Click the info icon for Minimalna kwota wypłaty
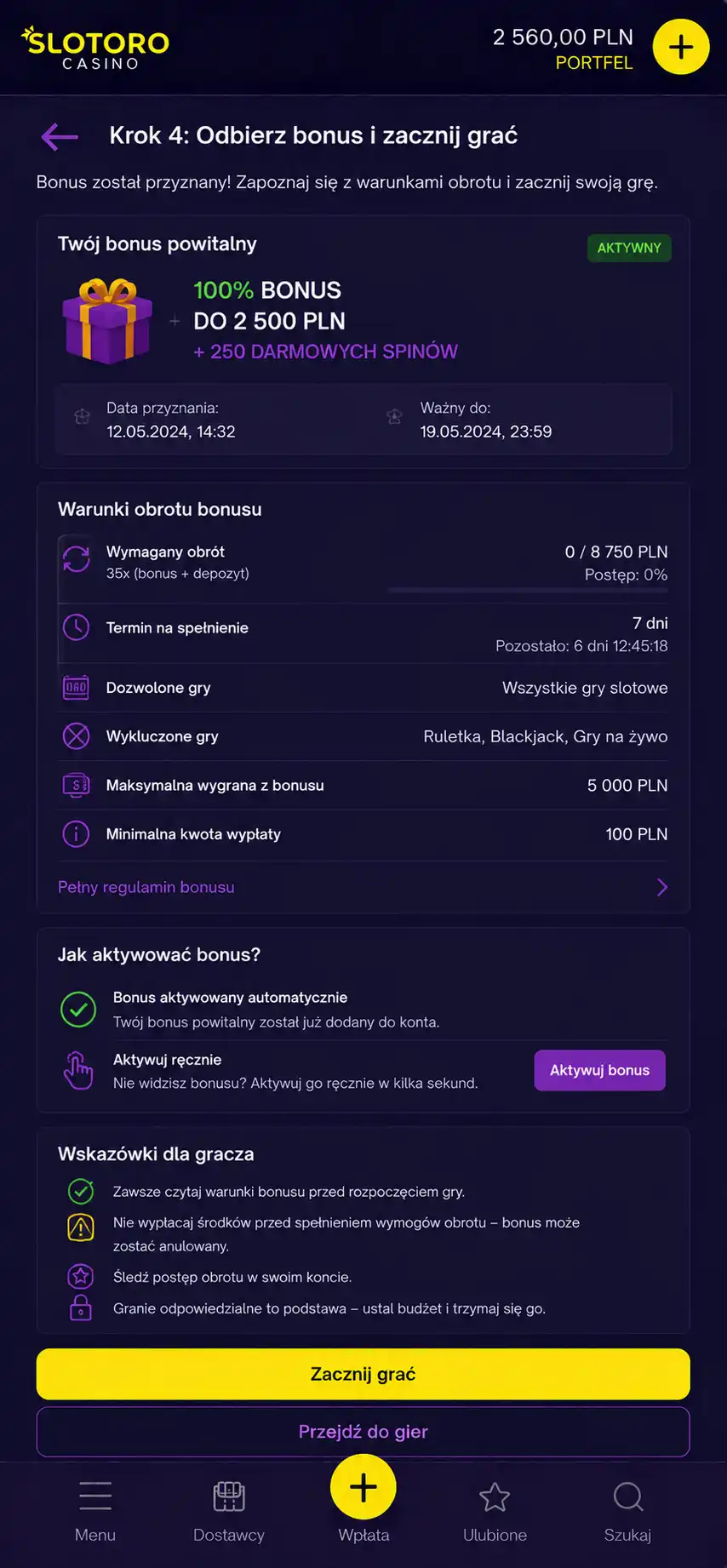Viewport: 727px width, 1568px height. [77, 834]
